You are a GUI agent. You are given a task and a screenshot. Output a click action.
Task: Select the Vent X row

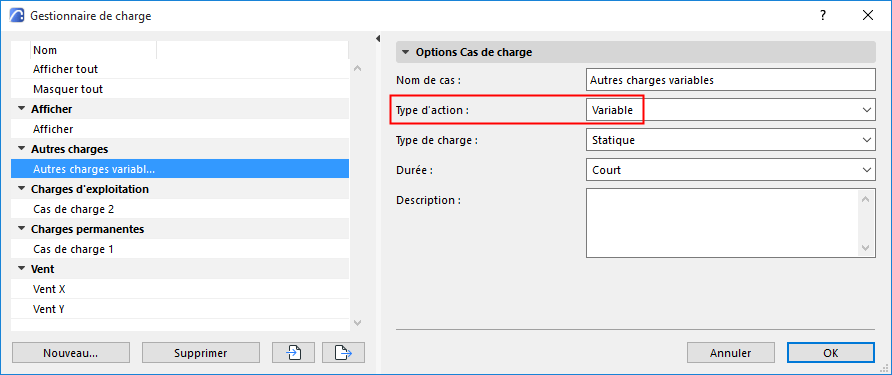(180, 289)
